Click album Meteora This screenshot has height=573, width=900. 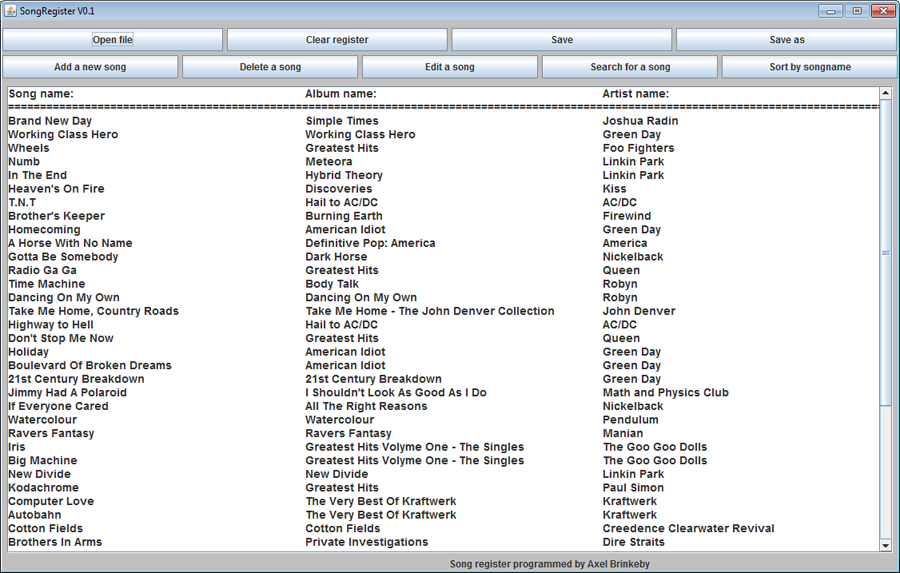(x=329, y=161)
